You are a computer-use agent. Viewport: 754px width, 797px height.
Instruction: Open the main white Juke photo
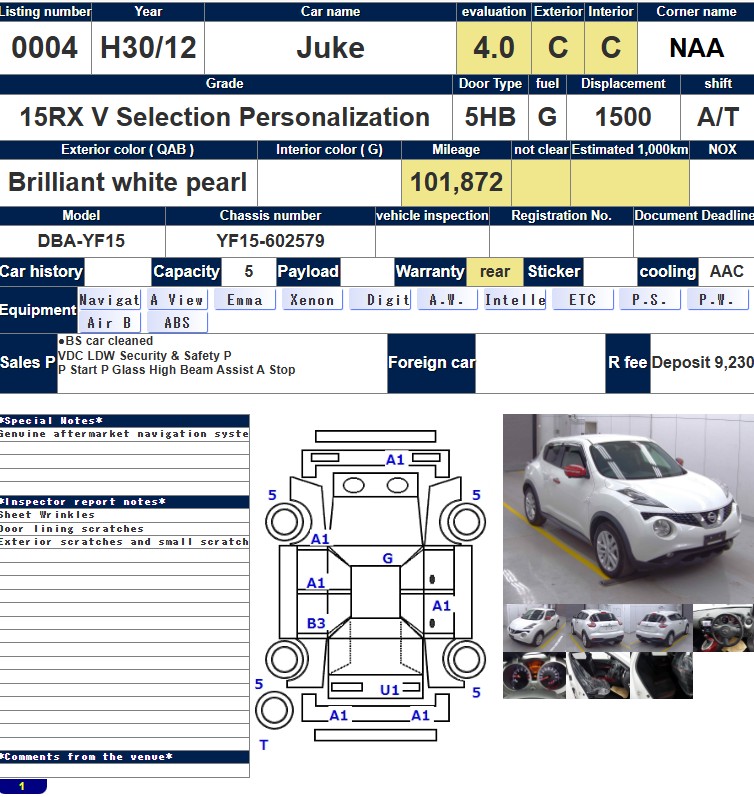pyautogui.click(x=628, y=508)
